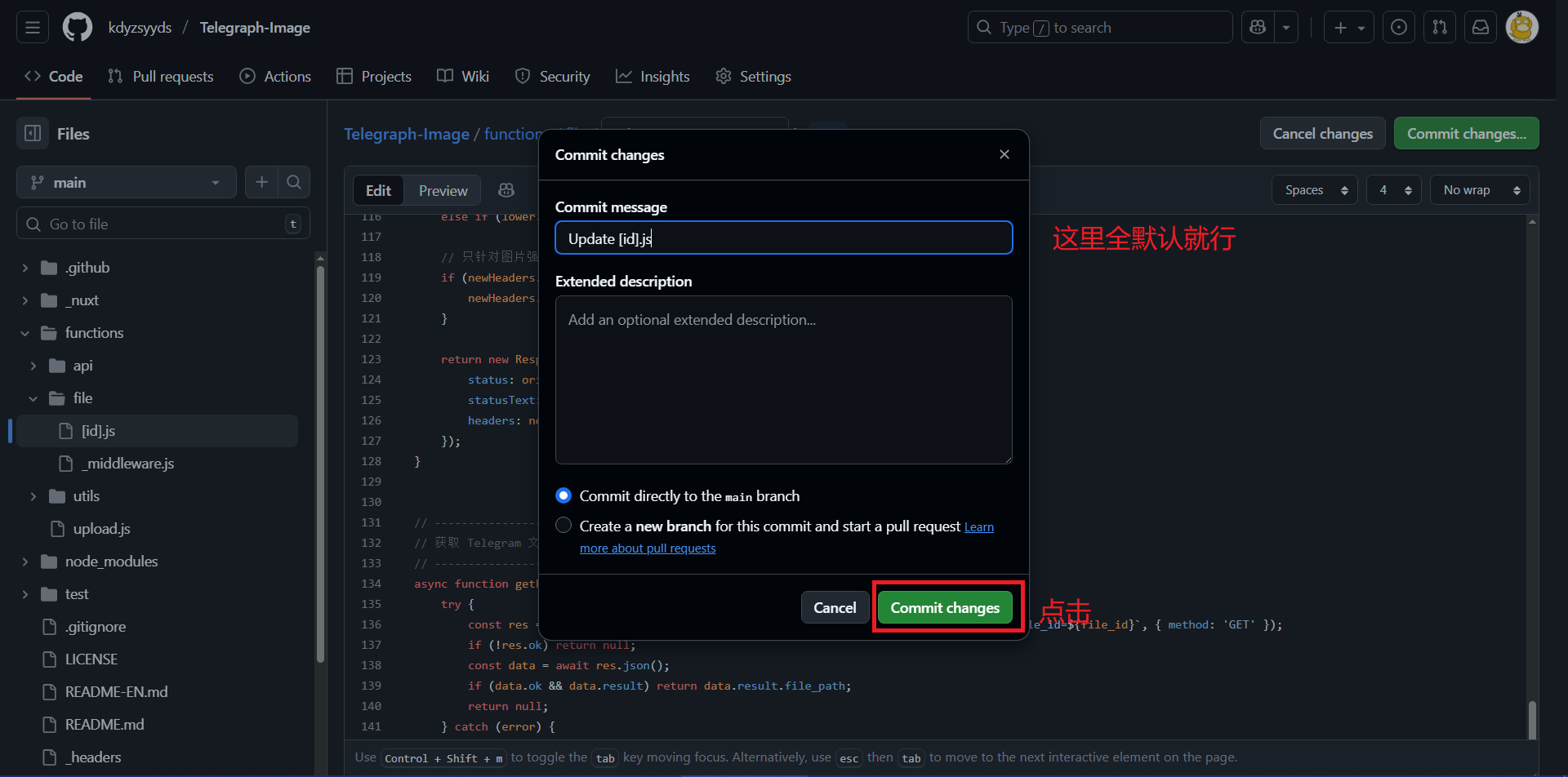Open the issues icon in the header
Screen dimensions: 1568x777
(1399, 28)
